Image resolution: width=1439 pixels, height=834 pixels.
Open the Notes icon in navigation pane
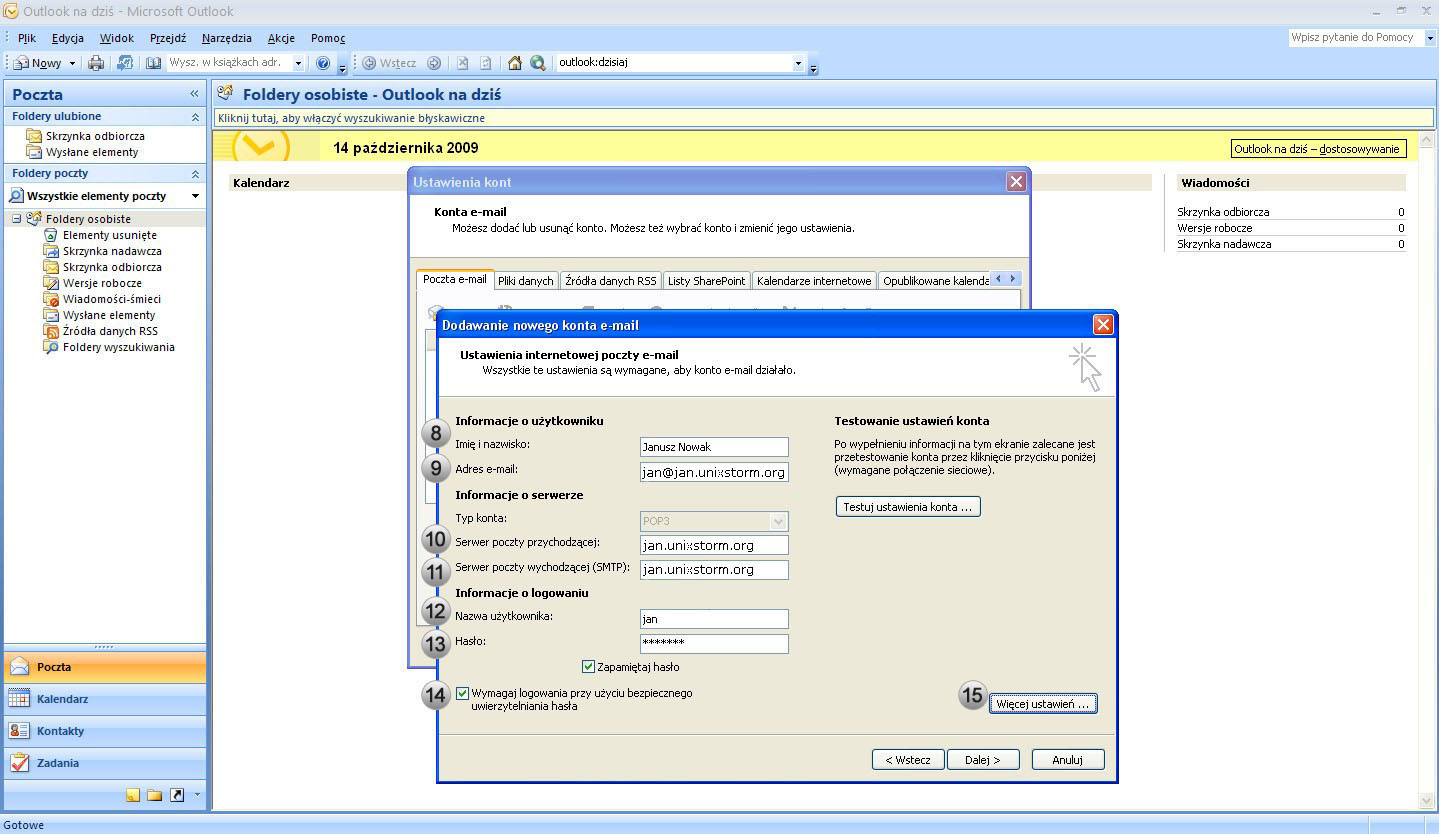tap(133, 795)
